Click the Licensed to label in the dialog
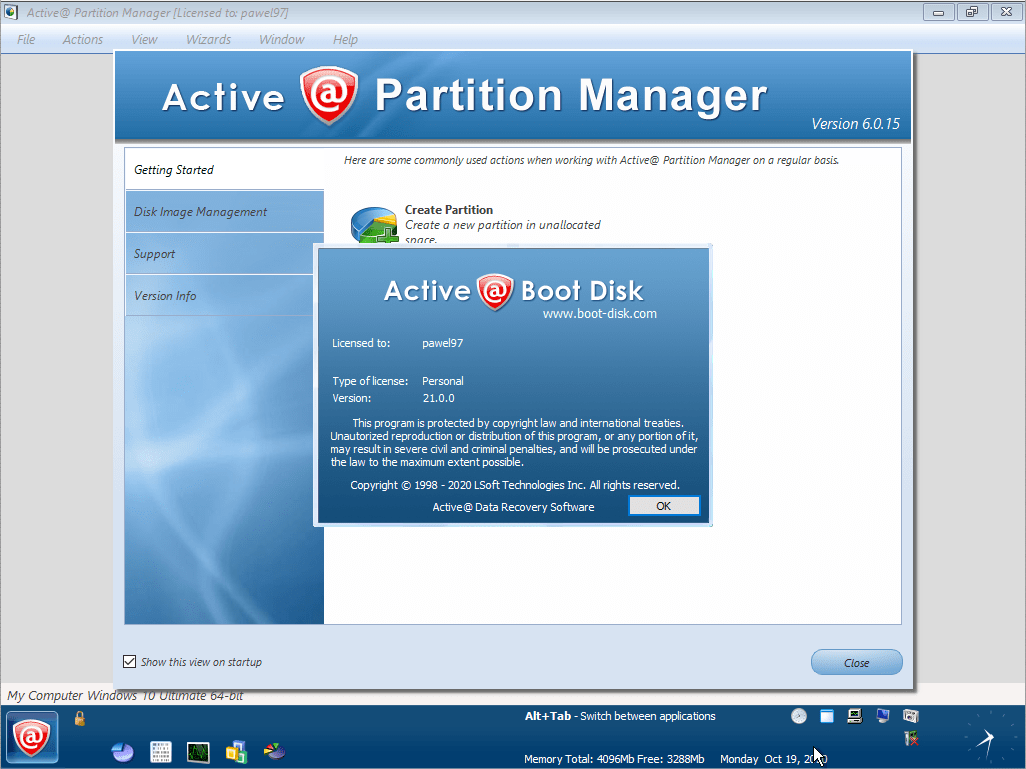Image resolution: width=1026 pixels, height=769 pixels. coord(361,343)
